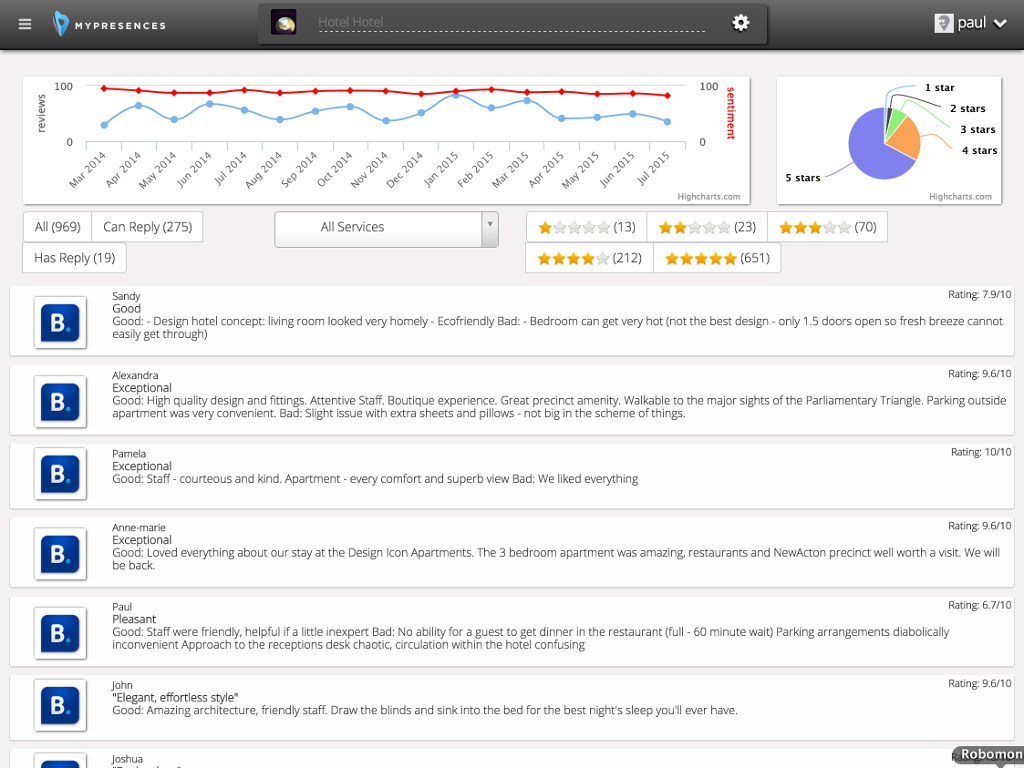The width and height of the screenshot is (1024, 768).
Task: Click the "5 stars" pie chart label
Action: coord(803,178)
